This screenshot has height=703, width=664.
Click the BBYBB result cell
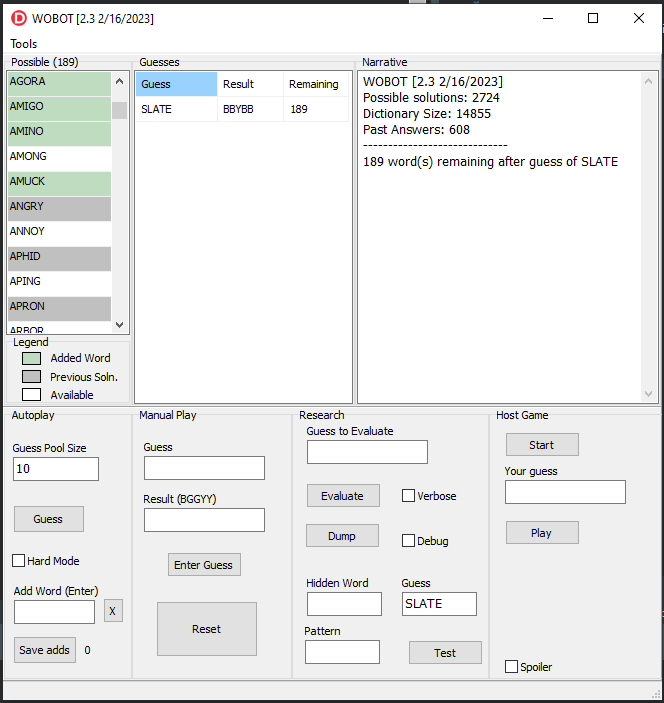pos(250,109)
